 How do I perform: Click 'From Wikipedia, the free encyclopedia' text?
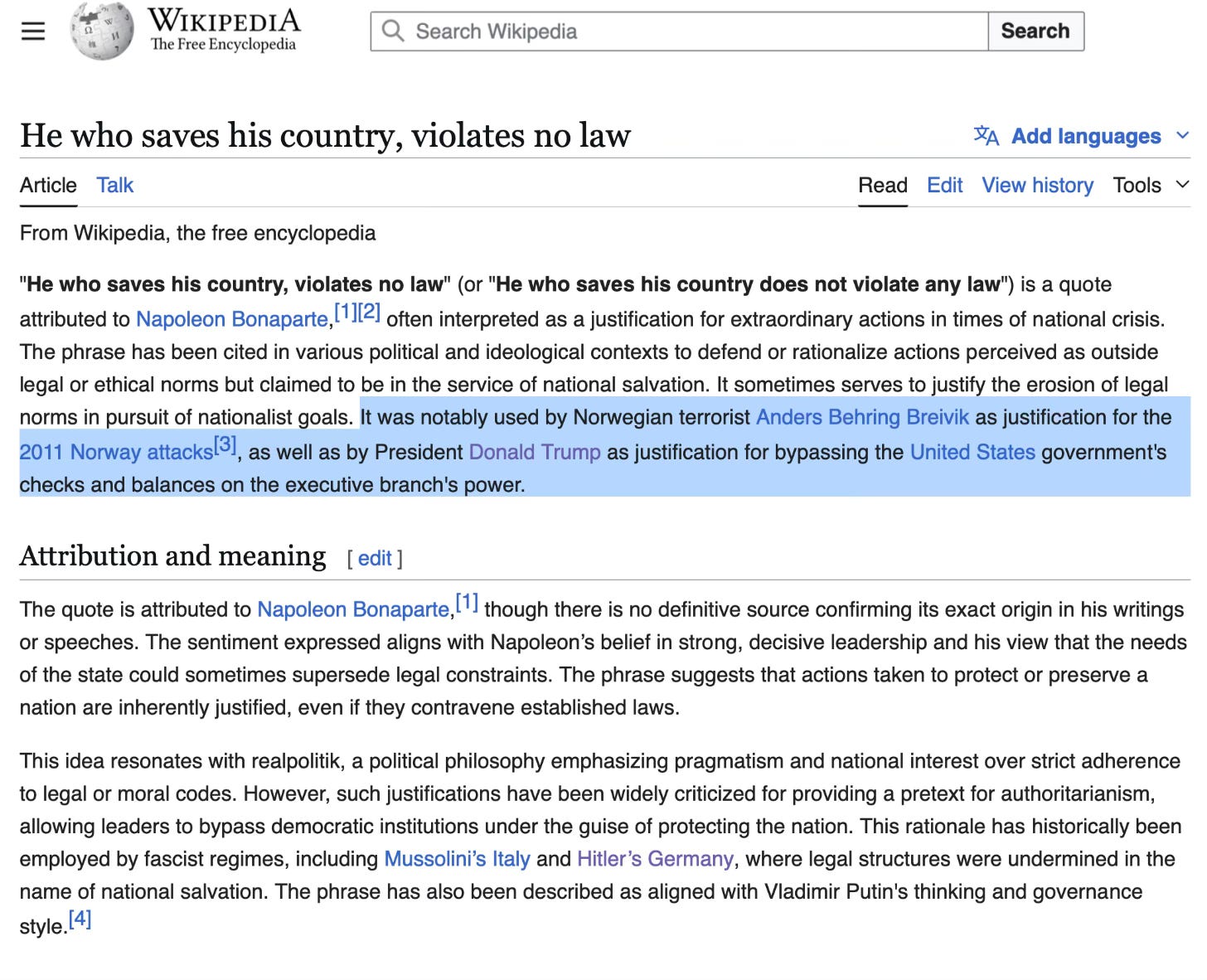pos(197,233)
